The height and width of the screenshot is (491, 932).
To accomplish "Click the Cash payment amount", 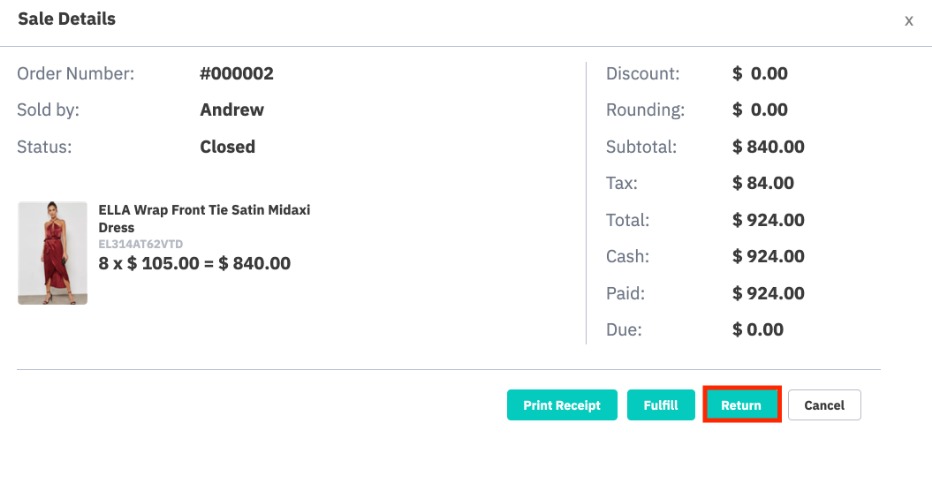I will click(x=768, y=256).
